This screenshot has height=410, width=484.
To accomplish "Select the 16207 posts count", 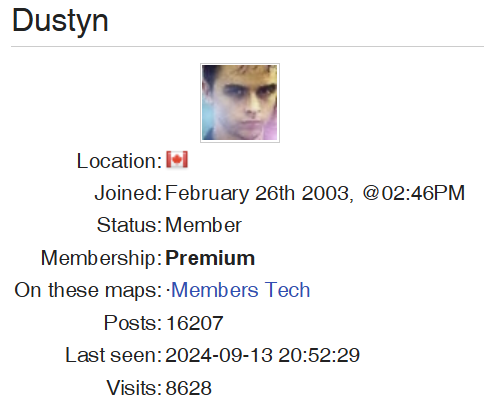I will point(194,323).
